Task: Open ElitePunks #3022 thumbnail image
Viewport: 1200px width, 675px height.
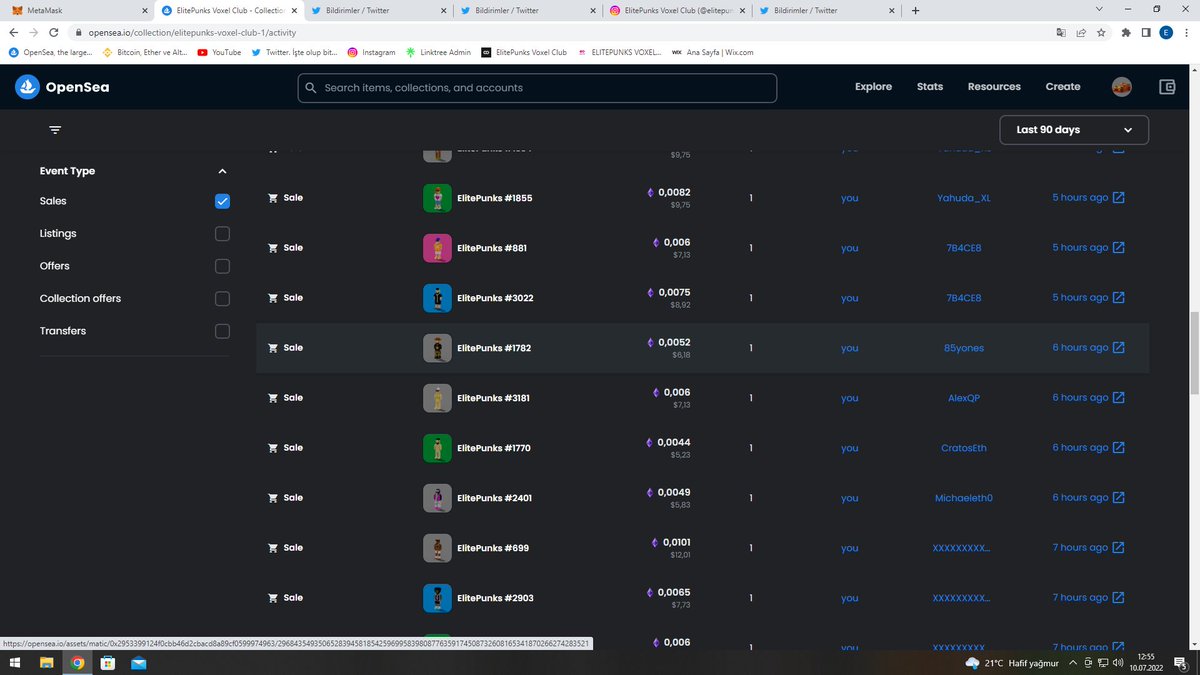Action: pos(438,298)
